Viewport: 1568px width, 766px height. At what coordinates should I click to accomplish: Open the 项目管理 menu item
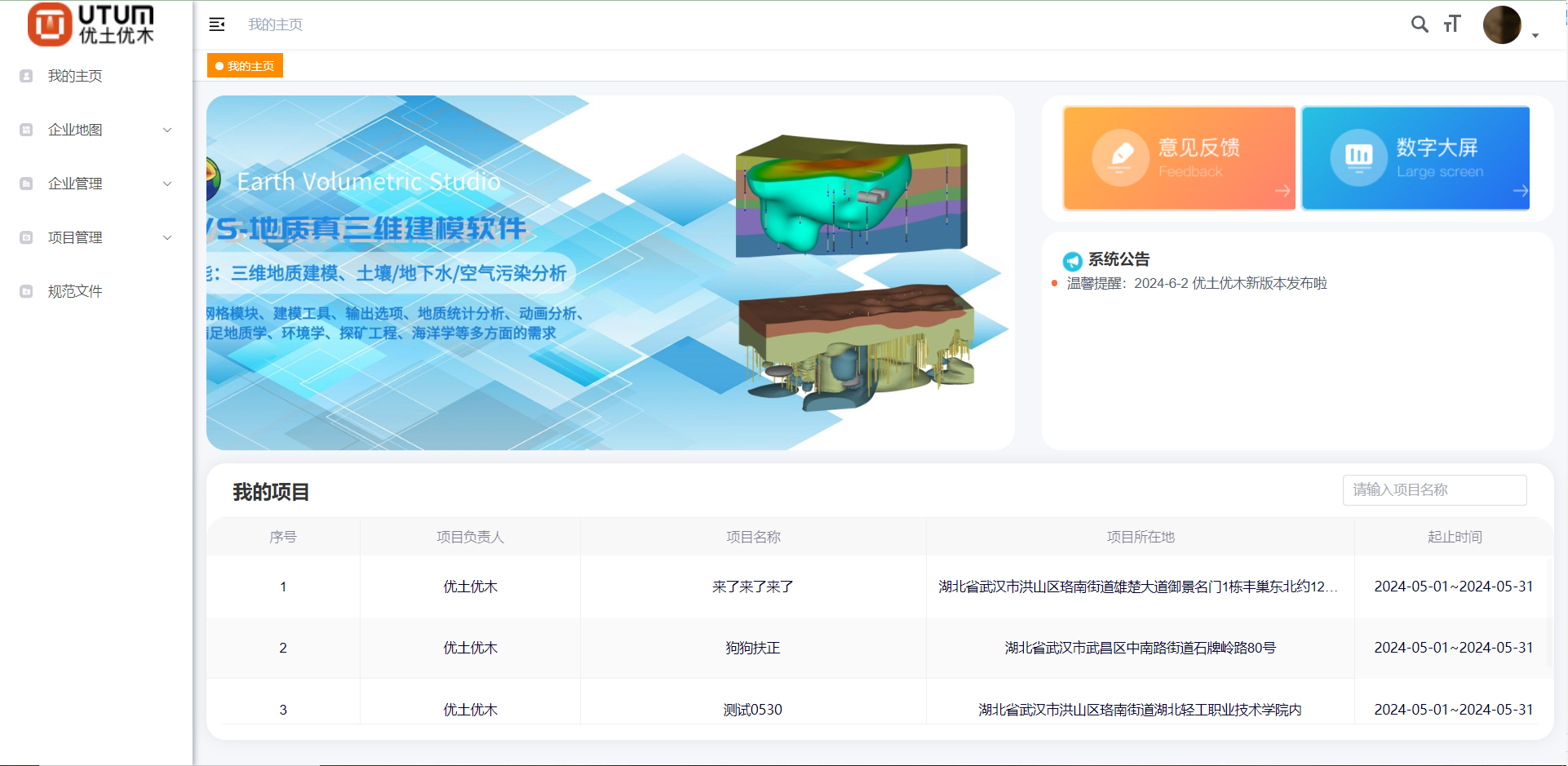96,237
